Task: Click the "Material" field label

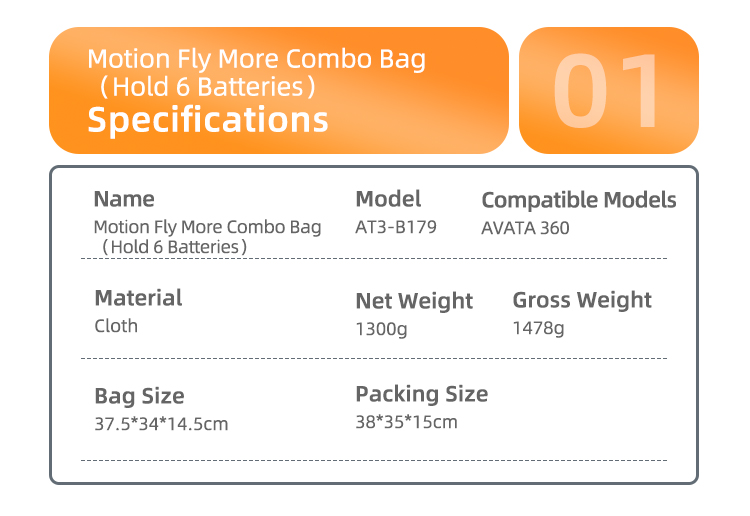Action: (138, 298)
